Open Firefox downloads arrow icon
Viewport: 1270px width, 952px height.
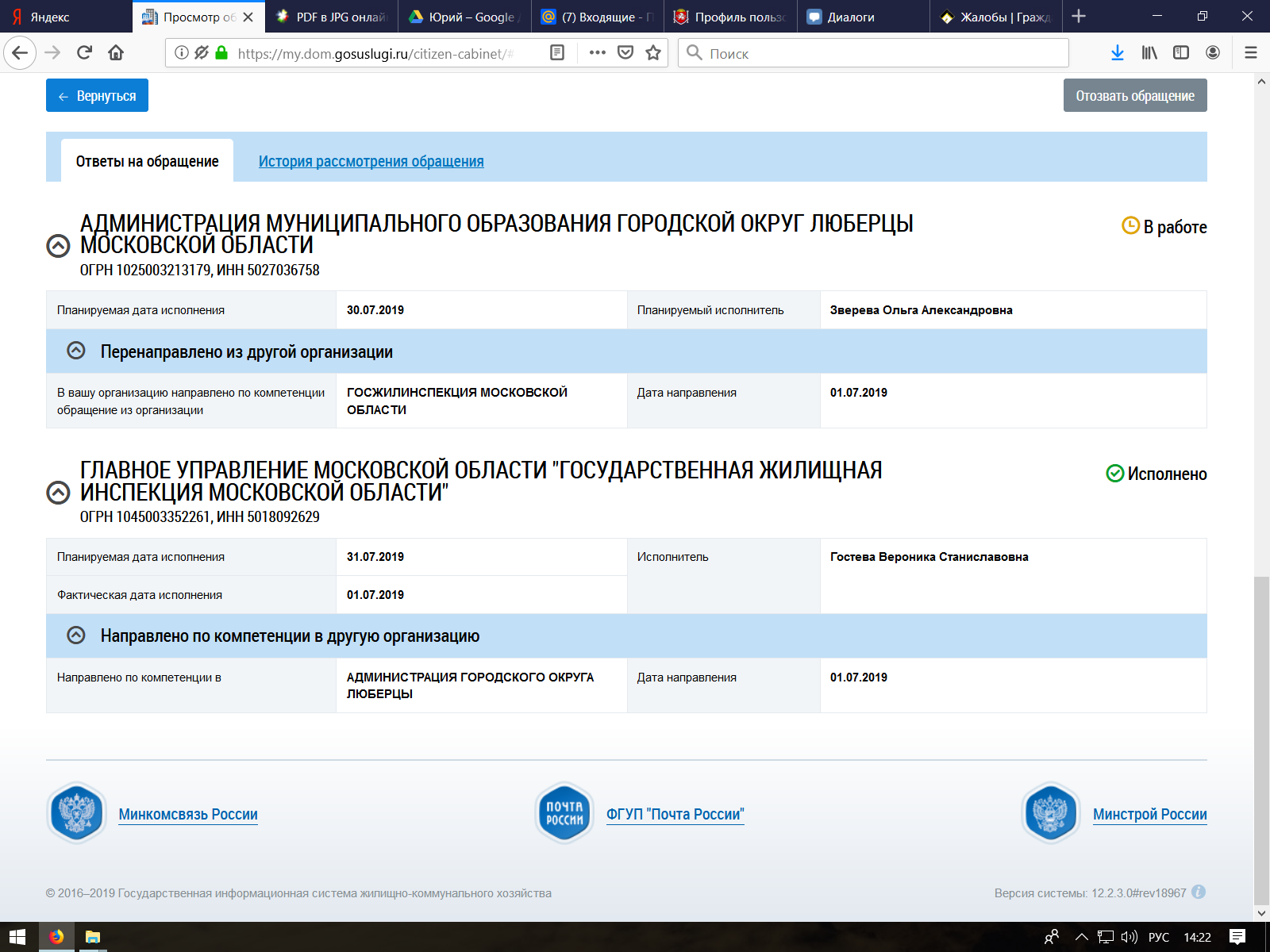point(1118,52)
